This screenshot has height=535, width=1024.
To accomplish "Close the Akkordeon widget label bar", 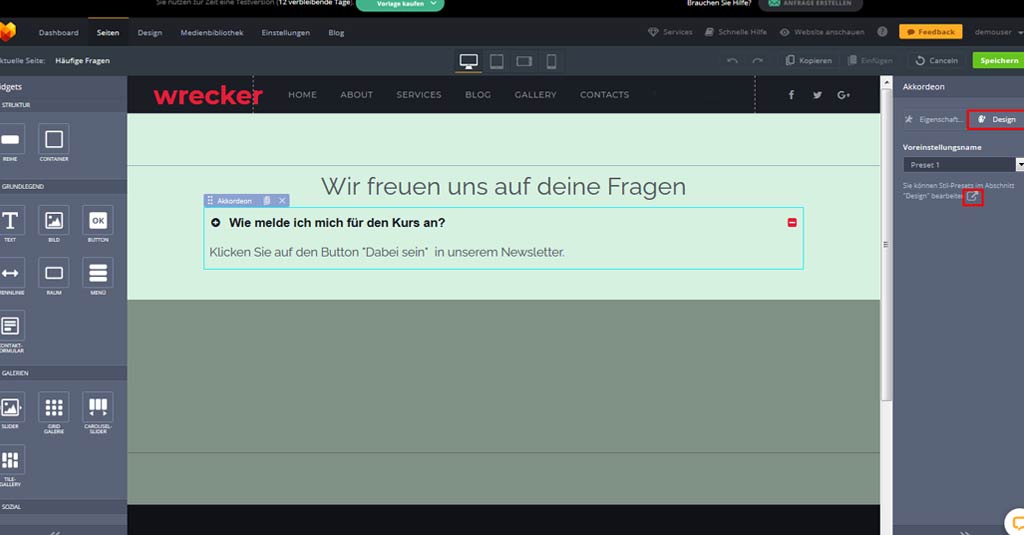I will pyautogui.click(x=283, y=201).
